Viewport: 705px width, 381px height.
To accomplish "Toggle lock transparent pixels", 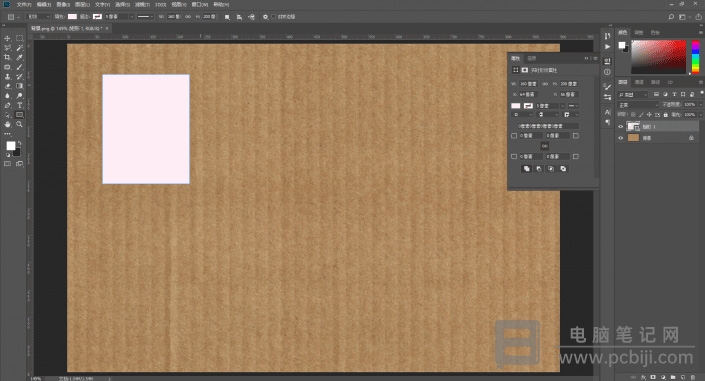I will (633, 115).
